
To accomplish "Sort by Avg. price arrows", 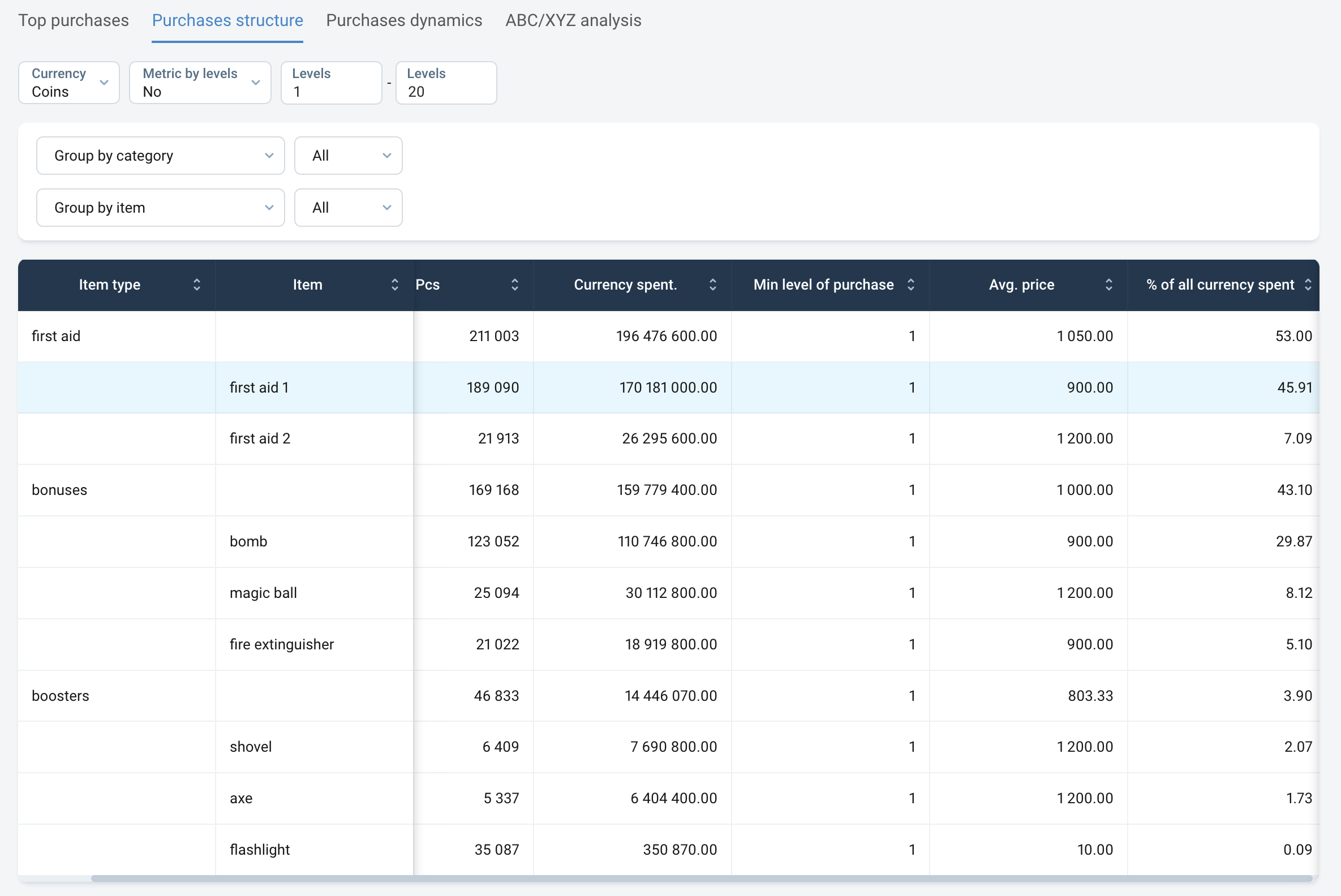I will pos(1108,285).
